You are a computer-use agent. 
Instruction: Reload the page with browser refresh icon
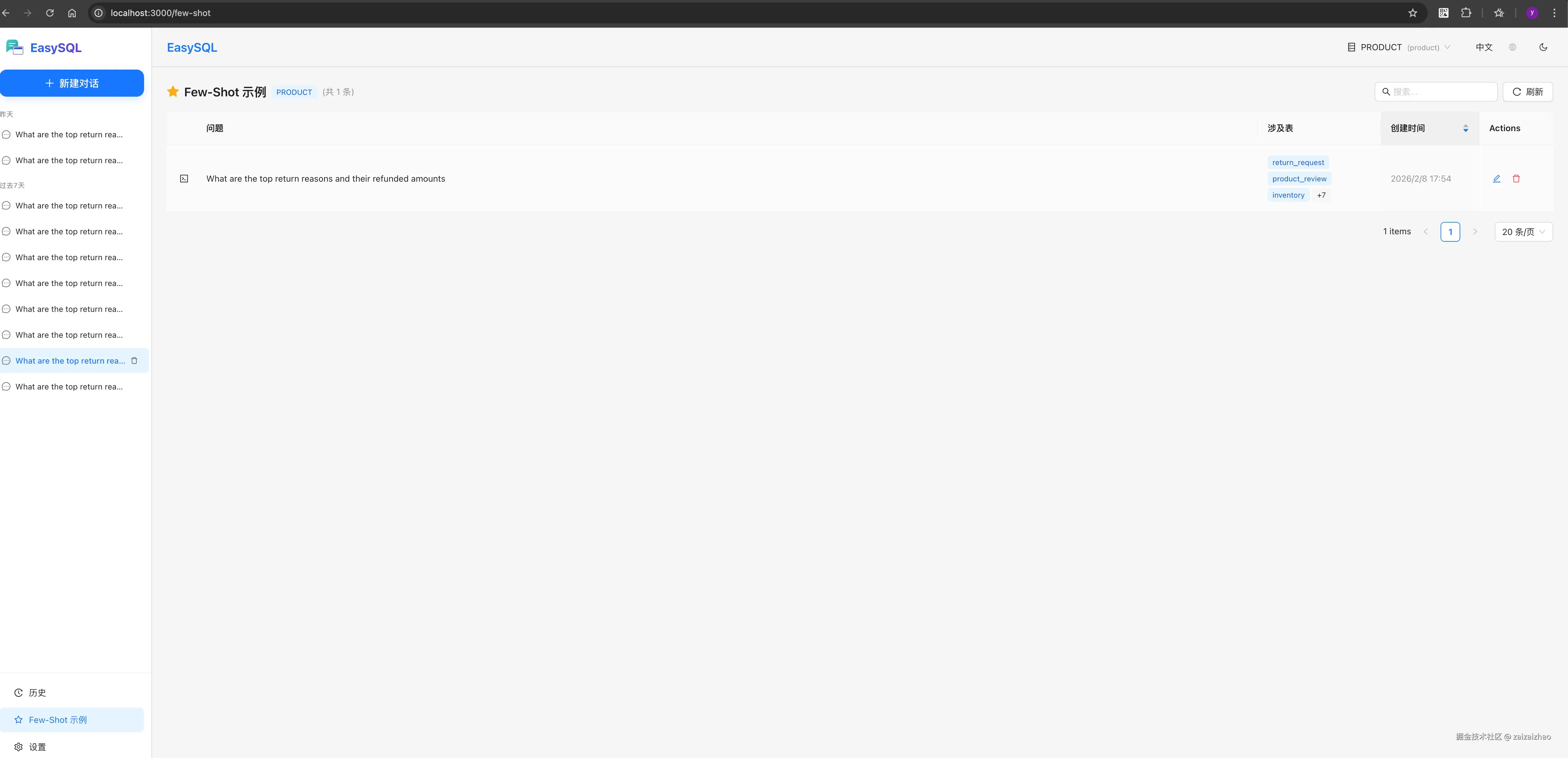(x=50, y=13)
